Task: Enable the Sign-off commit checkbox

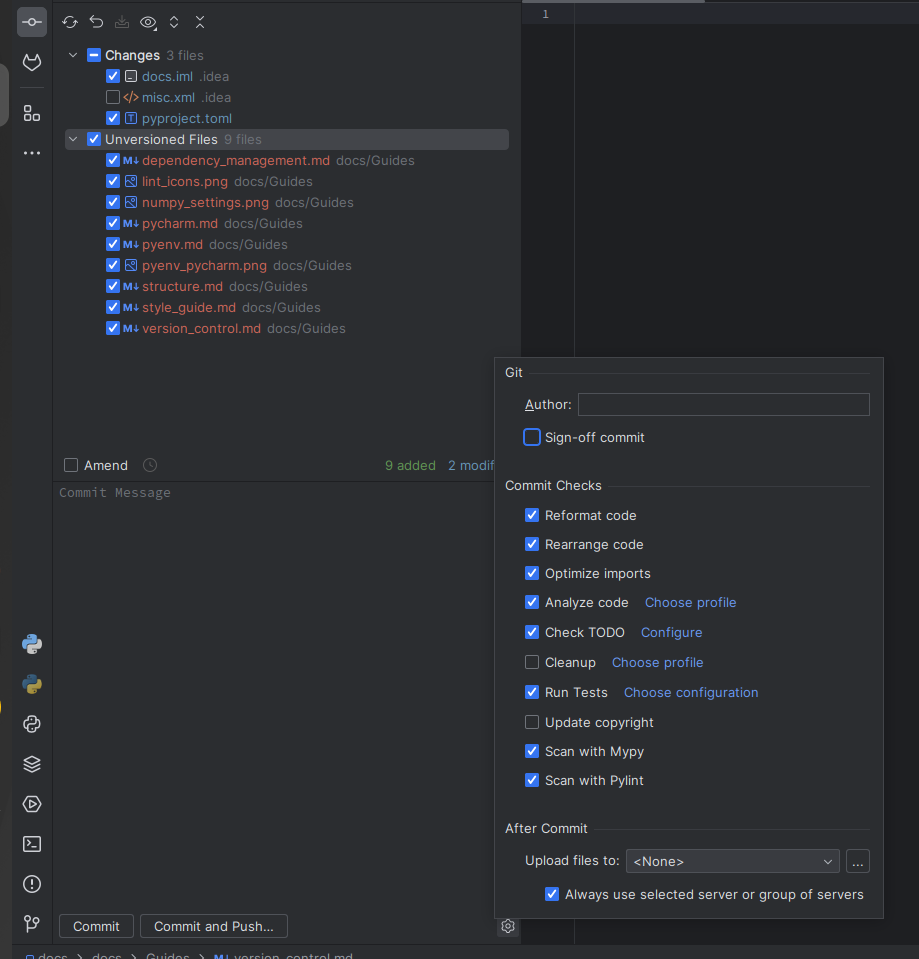Action: [532, 438]
